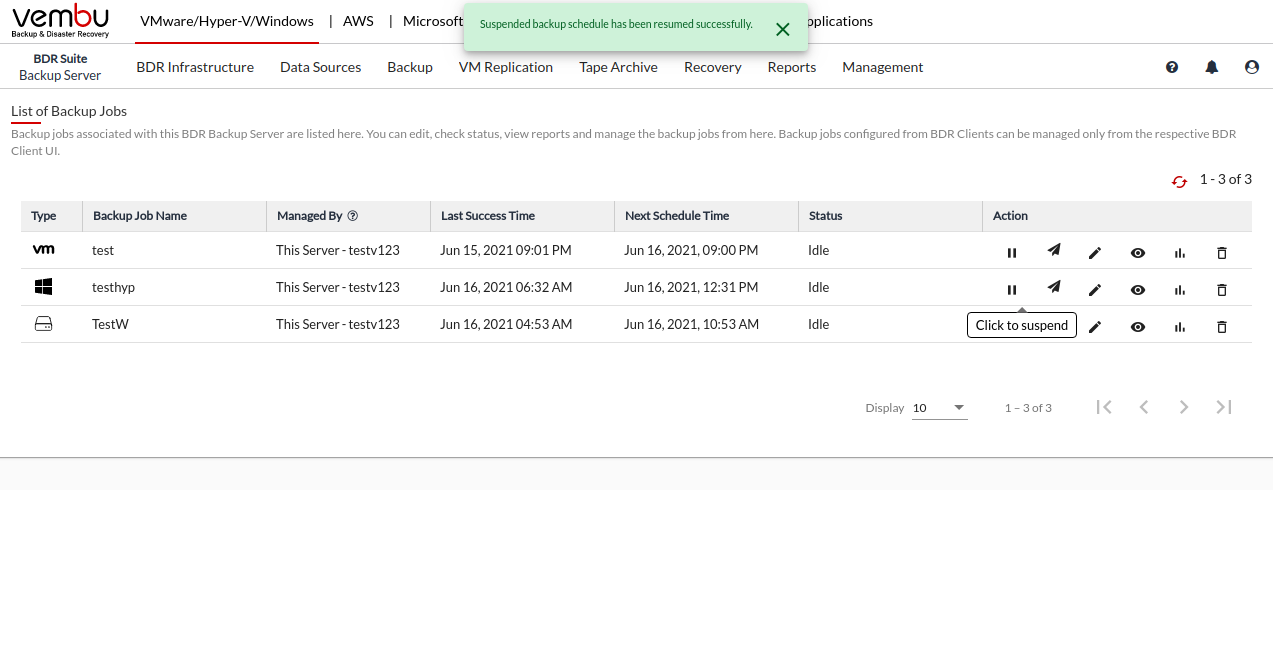The width and height of the screenshot is (1273, 668).
Task: Refresh the backup jobs list
Action: pos(1179,181)
